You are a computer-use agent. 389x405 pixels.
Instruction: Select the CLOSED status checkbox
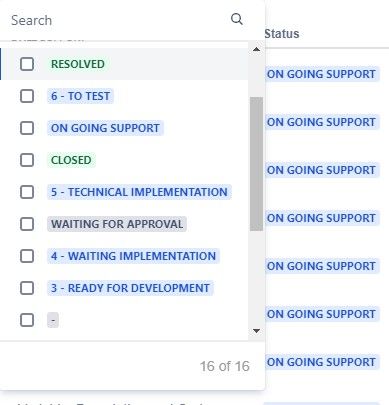click(x=27, y=160)
